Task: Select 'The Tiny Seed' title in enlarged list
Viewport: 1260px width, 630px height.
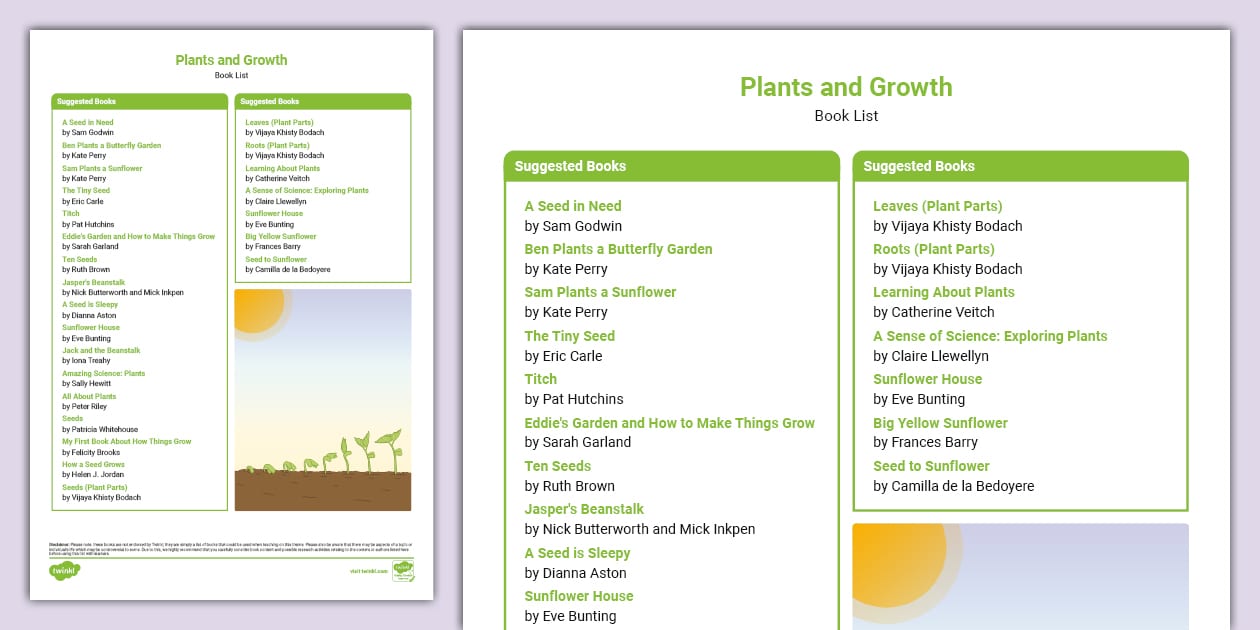Action: (x=569, y=336)
